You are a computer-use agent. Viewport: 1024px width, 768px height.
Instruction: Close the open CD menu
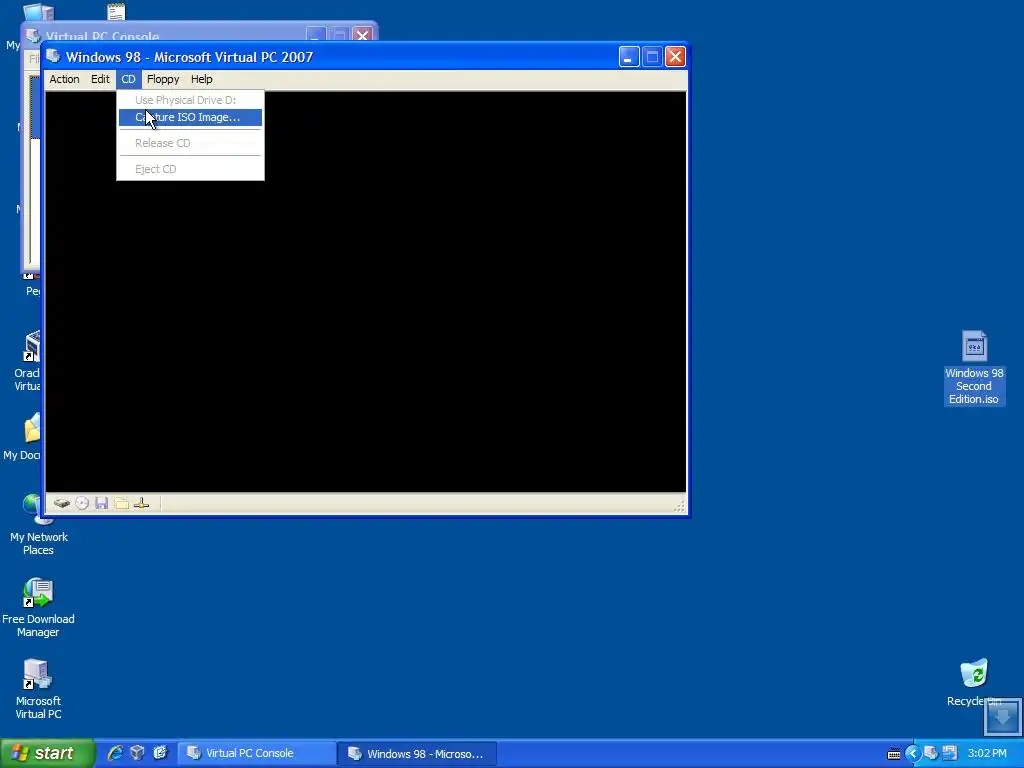point(128,79)
